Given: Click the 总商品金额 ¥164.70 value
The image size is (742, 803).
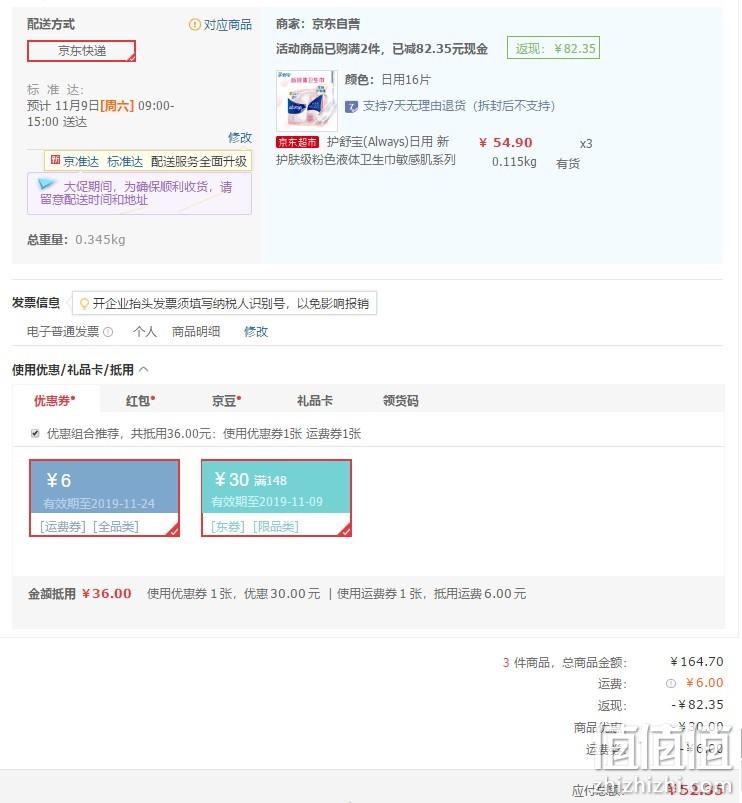Looking at the screenshot, I should (696, 662).
